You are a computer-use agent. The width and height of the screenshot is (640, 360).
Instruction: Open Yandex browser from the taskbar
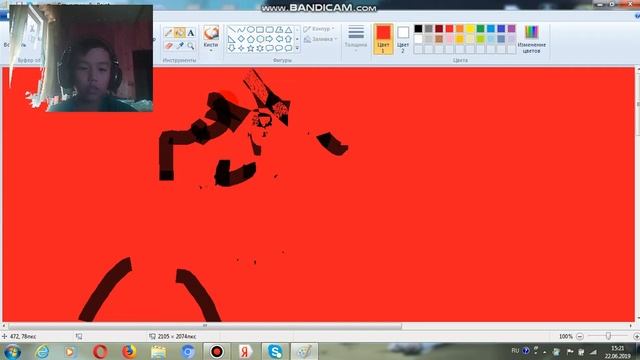pyautogui.click(x=245, y=351)
